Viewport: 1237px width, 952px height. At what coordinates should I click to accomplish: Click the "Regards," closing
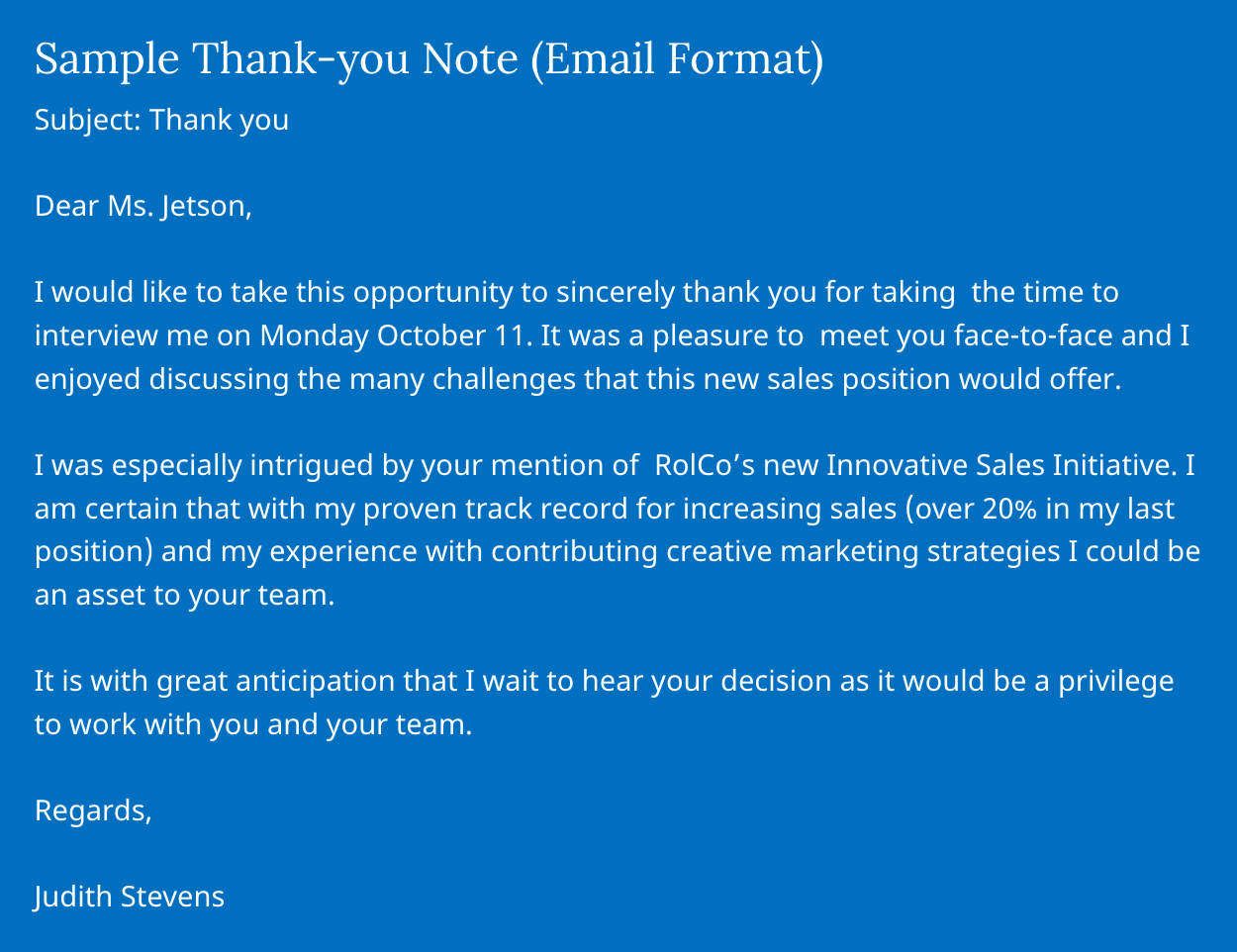click(93, 810)
